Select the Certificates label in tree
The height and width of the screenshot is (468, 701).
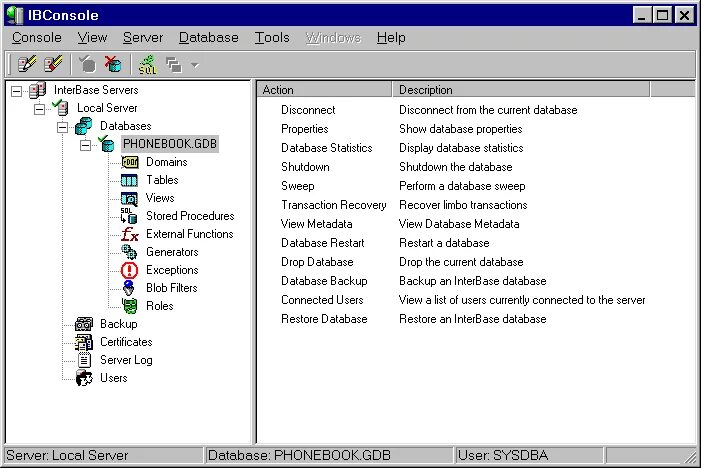pos(126,342)
